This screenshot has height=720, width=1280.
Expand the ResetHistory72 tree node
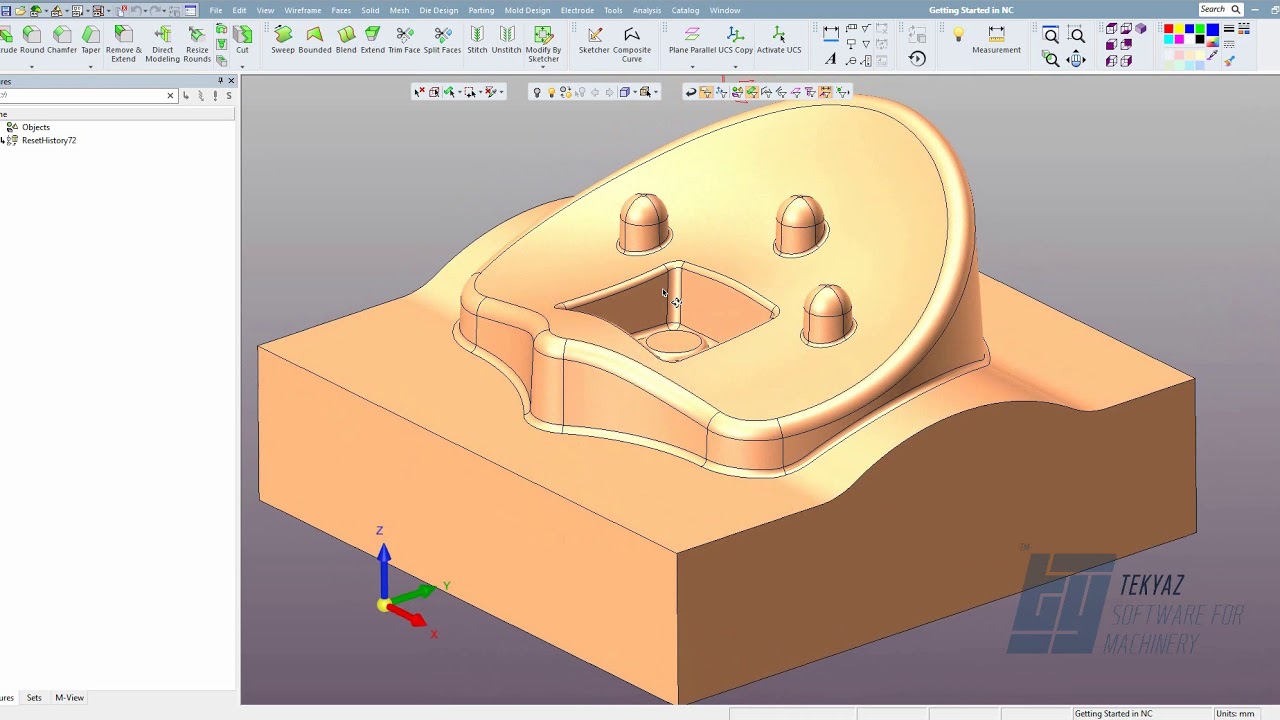[x=2, y=141]
